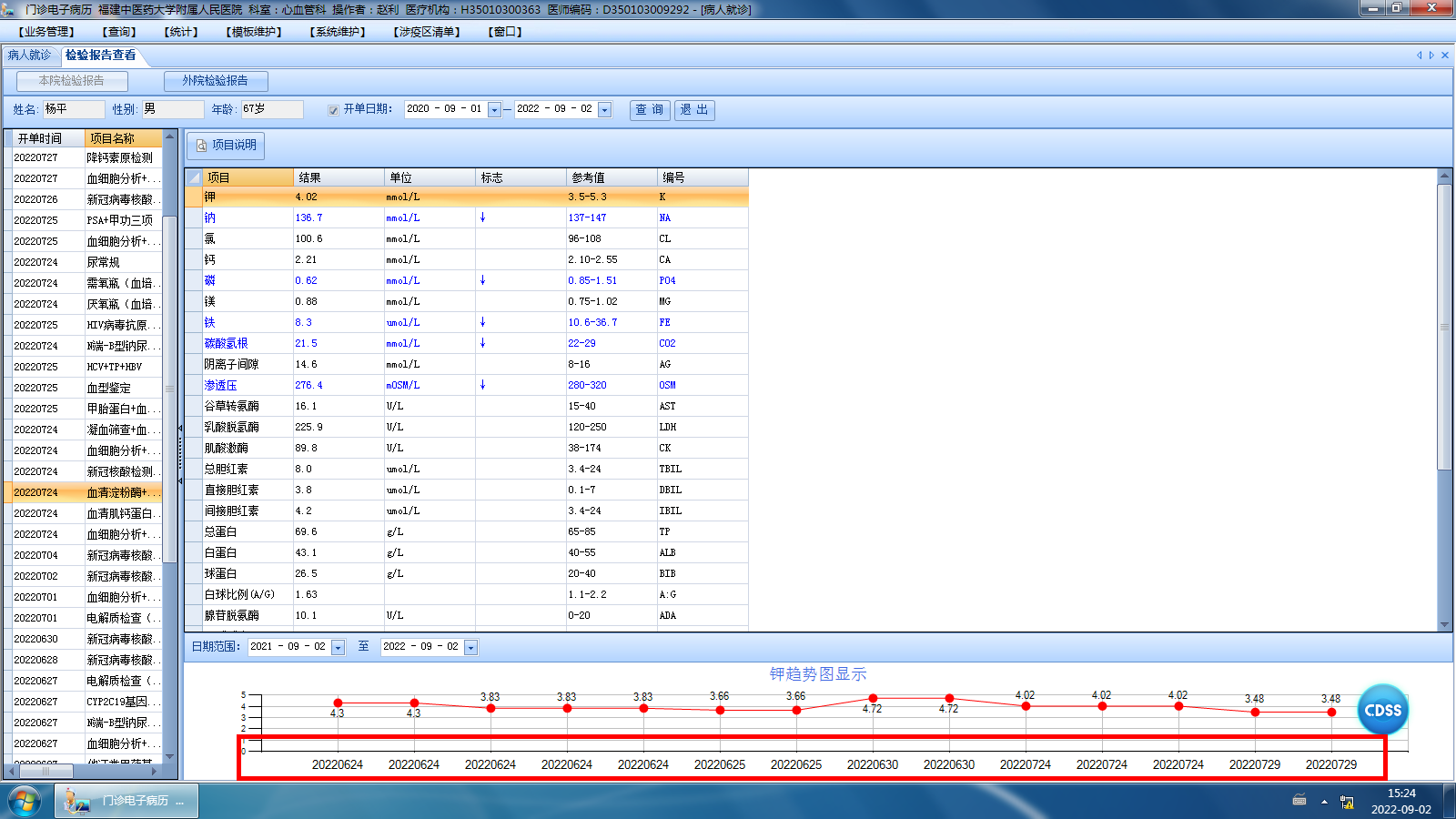Click the 项目说明 document icon button
Image resolution: width=1456 pixels, height=819 pixels.
(x=202, y=146)
